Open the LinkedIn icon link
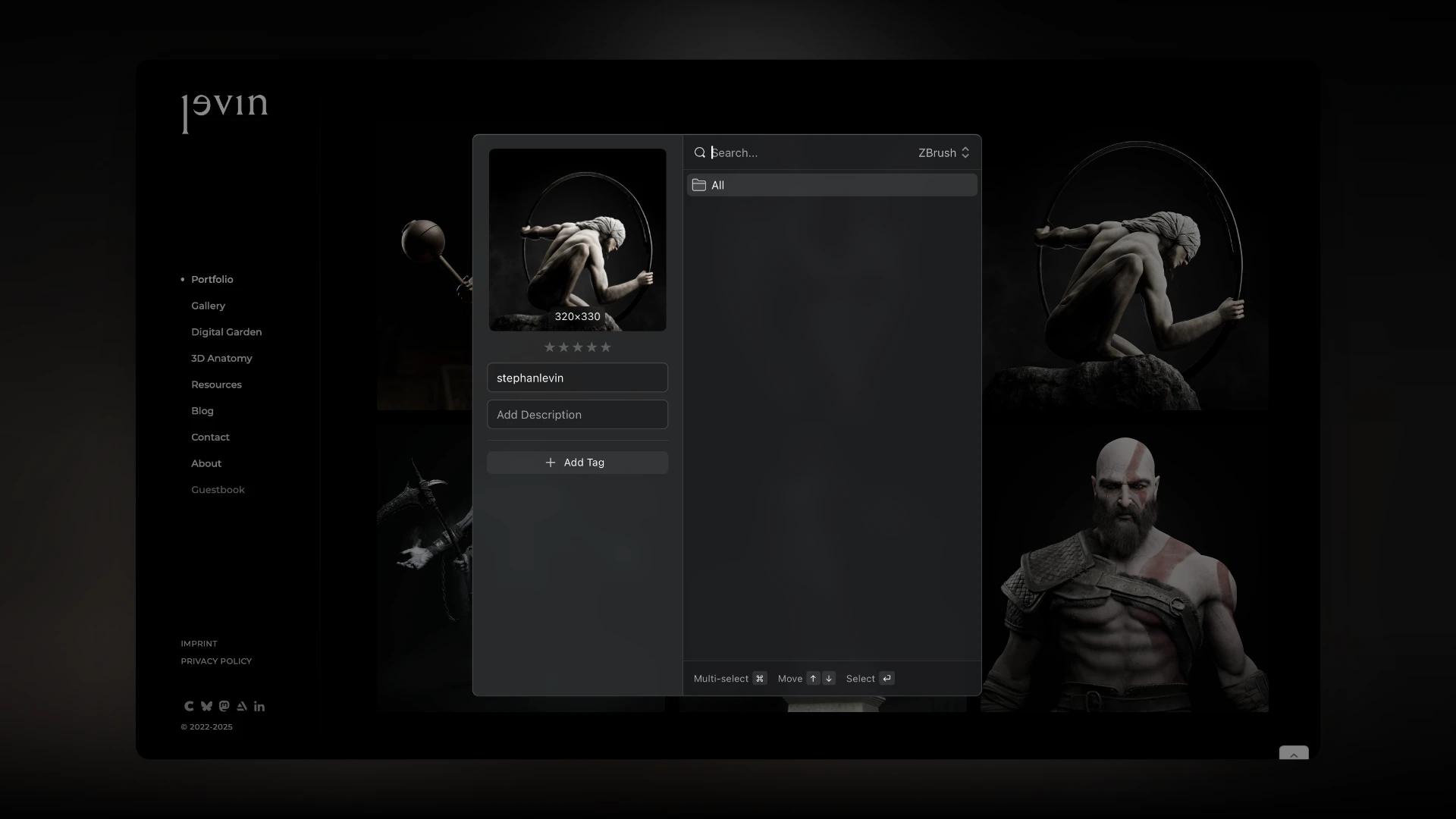 point(259,706)
